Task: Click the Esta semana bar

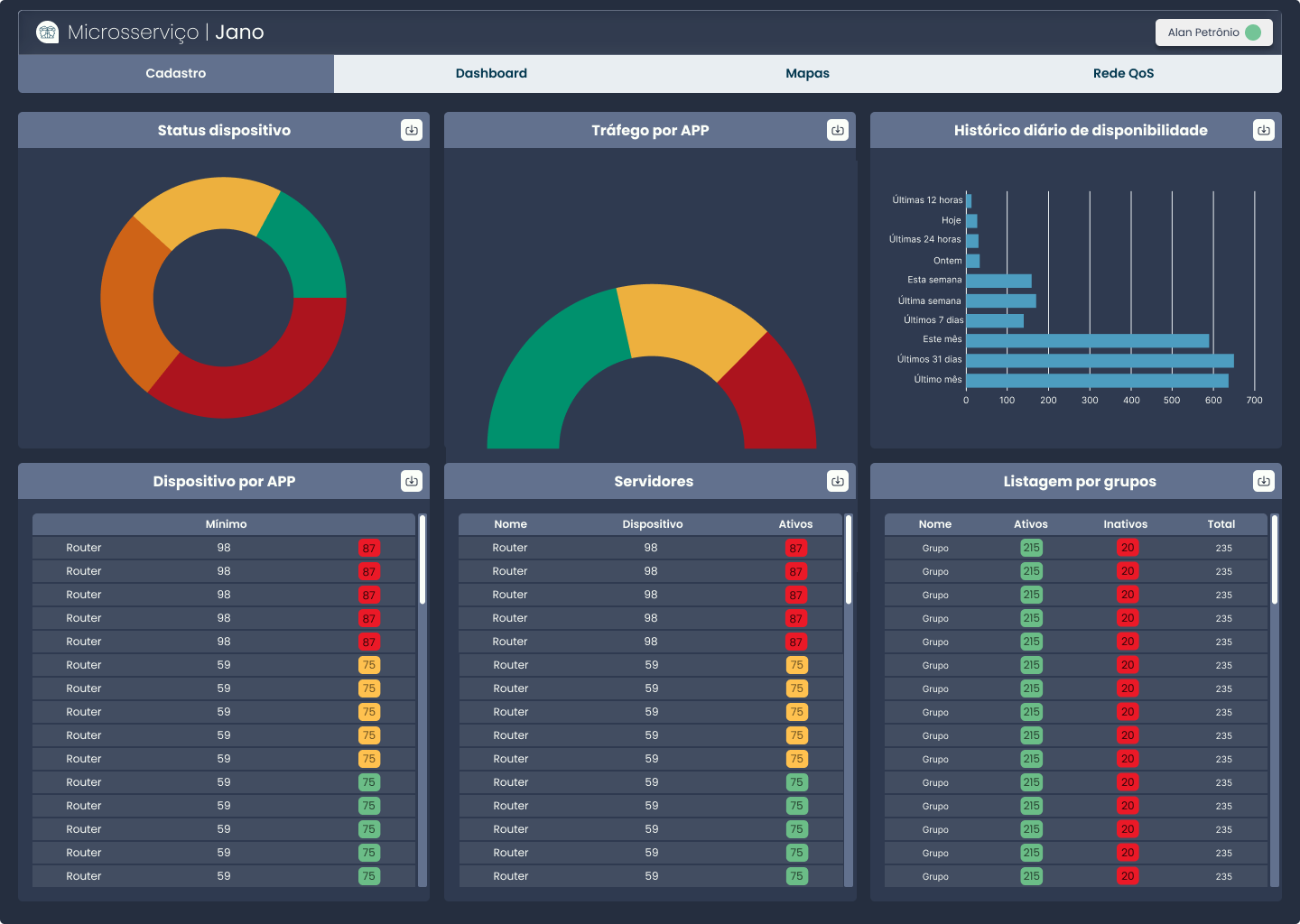Action: click(x=999, y=281)
